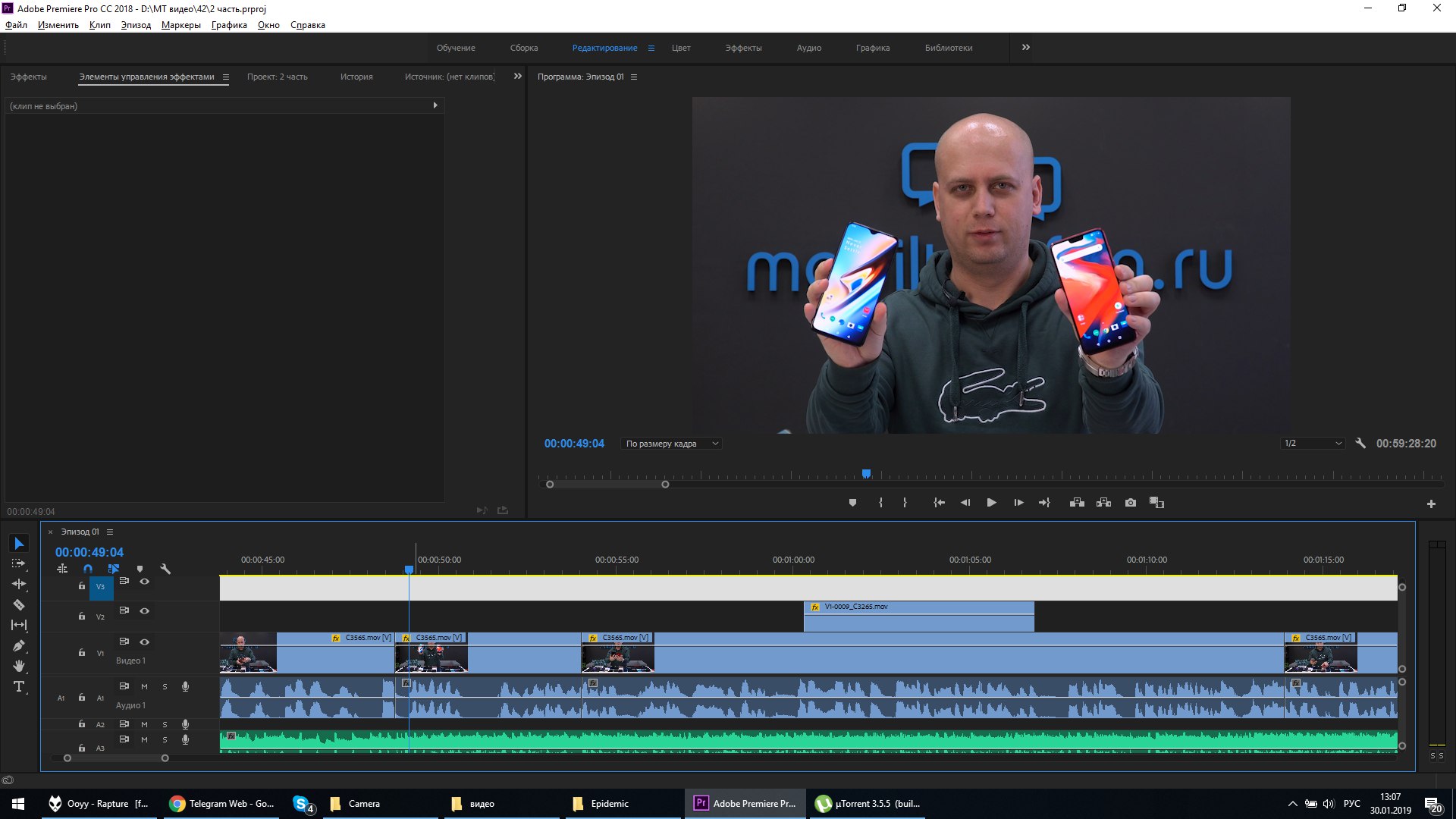This screenshot has height=819, width=1456.
Task: Toggle nest sequences insert mode
Action: tap(62, 569)
